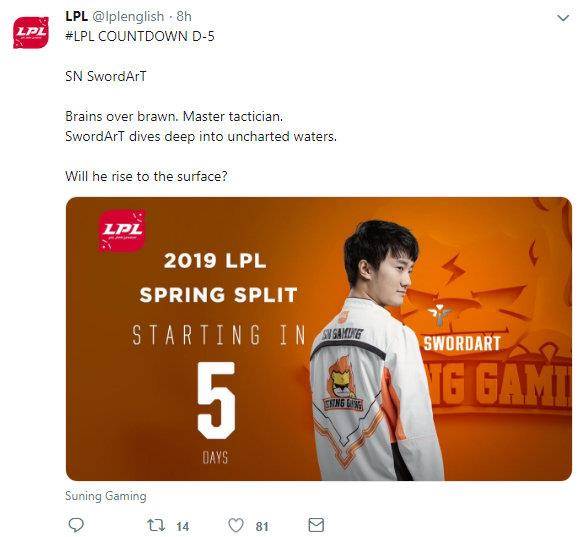
Task: Follow the #LPL hashtag link
Action: (80, 36)
